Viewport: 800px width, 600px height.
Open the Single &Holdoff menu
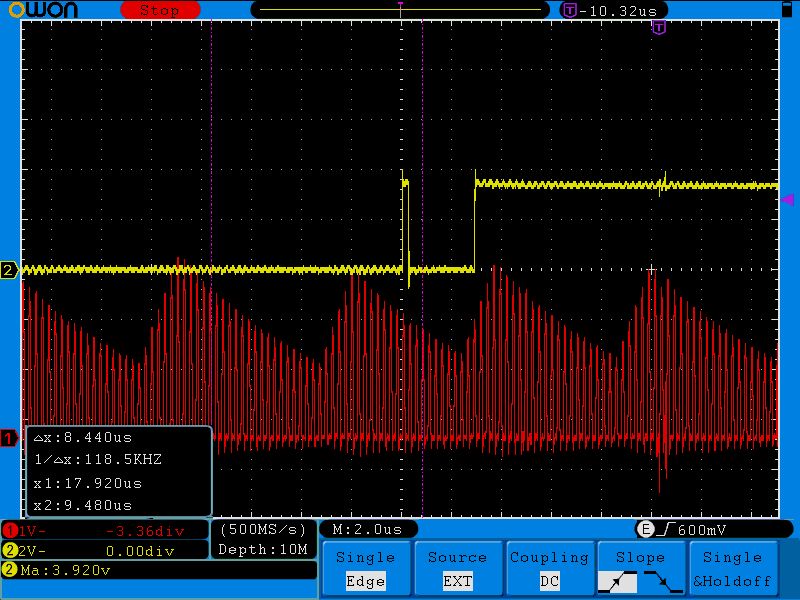coord(733,569)
